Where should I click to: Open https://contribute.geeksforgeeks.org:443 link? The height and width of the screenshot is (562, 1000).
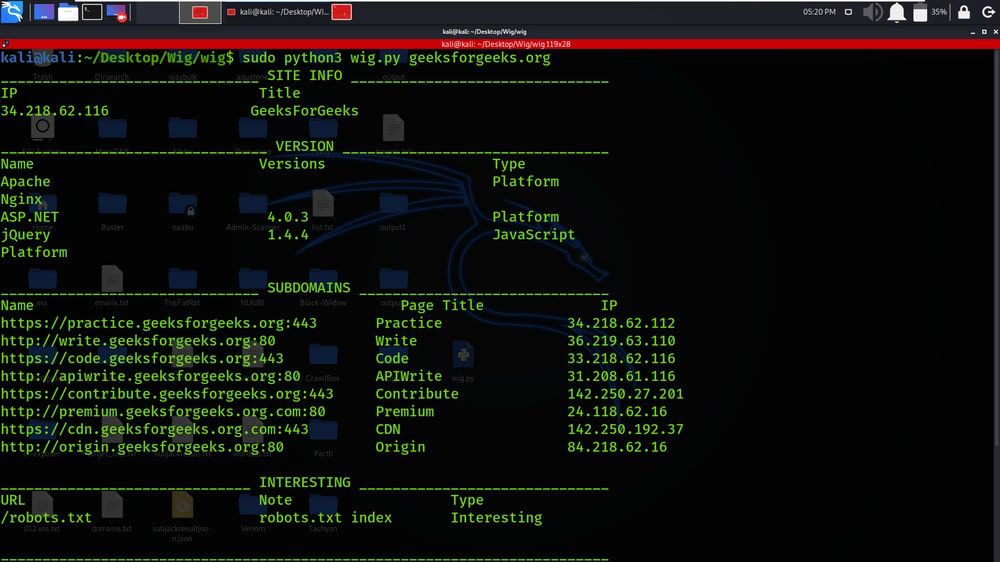(167, 394)
